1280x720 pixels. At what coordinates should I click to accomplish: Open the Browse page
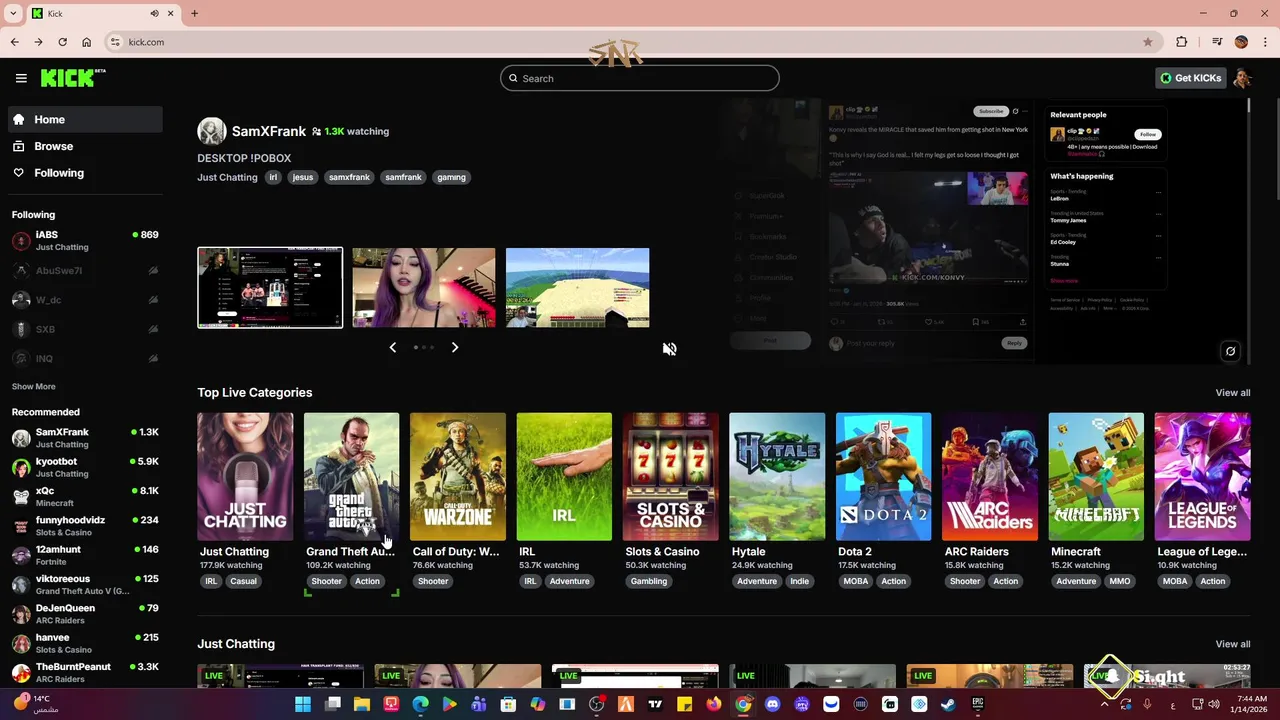click(86, 146)
